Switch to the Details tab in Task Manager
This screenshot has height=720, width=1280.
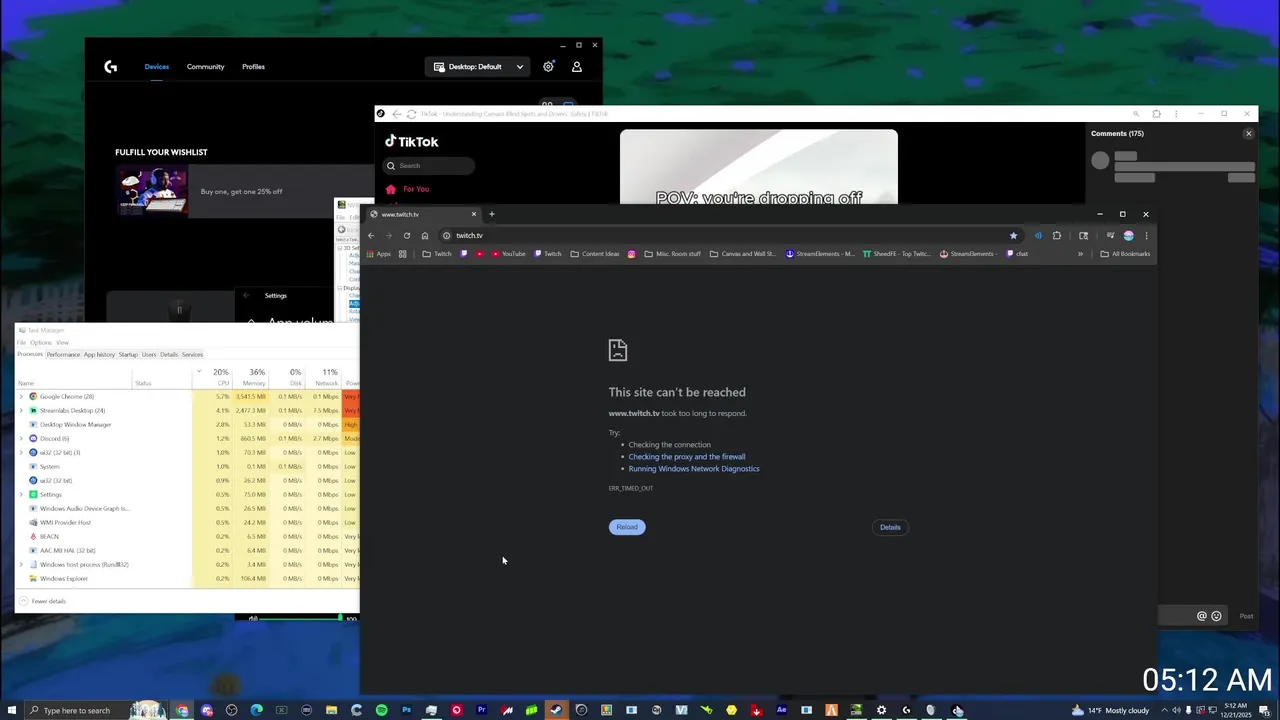pyautogui.click(x=169, y=355)
